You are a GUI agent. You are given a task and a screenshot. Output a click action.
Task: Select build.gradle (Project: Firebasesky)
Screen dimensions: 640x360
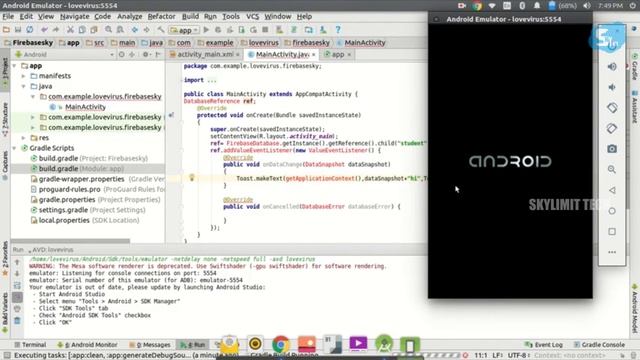coord(93,158)
